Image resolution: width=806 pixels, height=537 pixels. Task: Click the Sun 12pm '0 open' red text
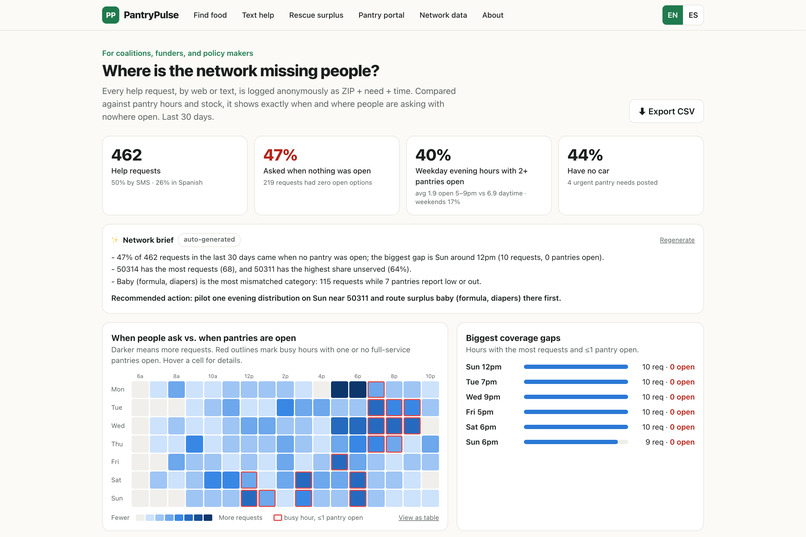(682, 367)
